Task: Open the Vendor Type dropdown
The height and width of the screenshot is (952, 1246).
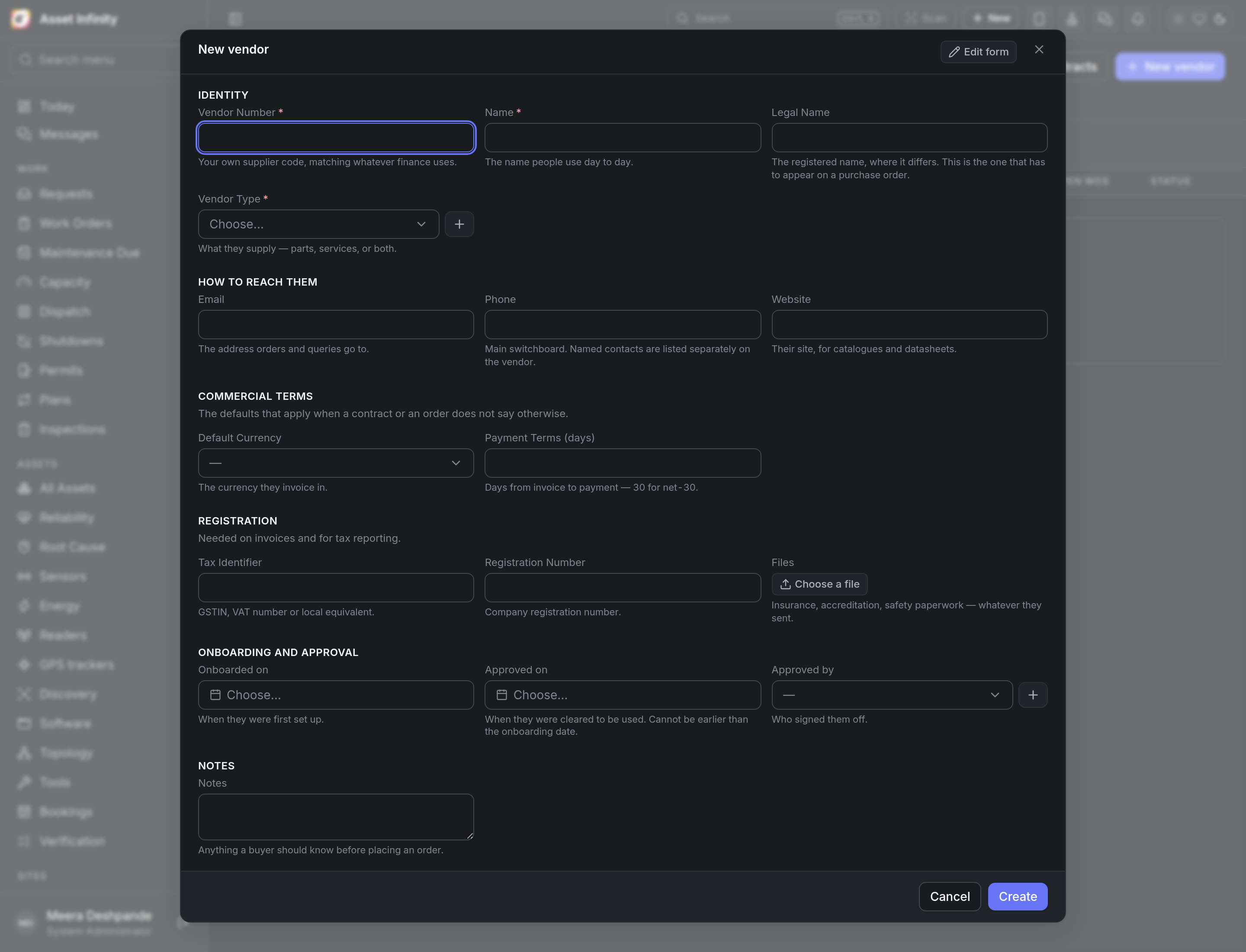Action: [318, 224]
